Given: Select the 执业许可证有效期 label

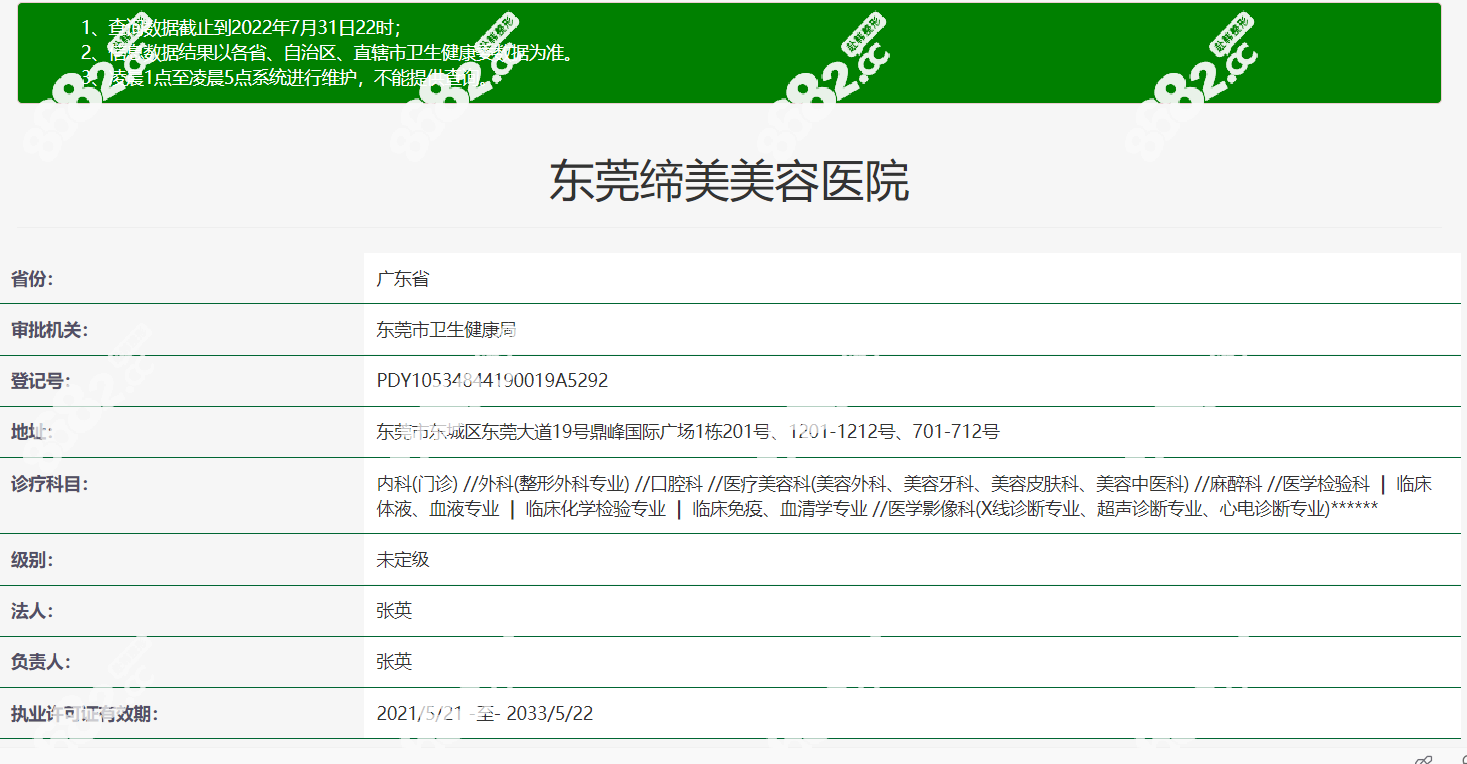Looking at the screenshot, I should [85, 713].
